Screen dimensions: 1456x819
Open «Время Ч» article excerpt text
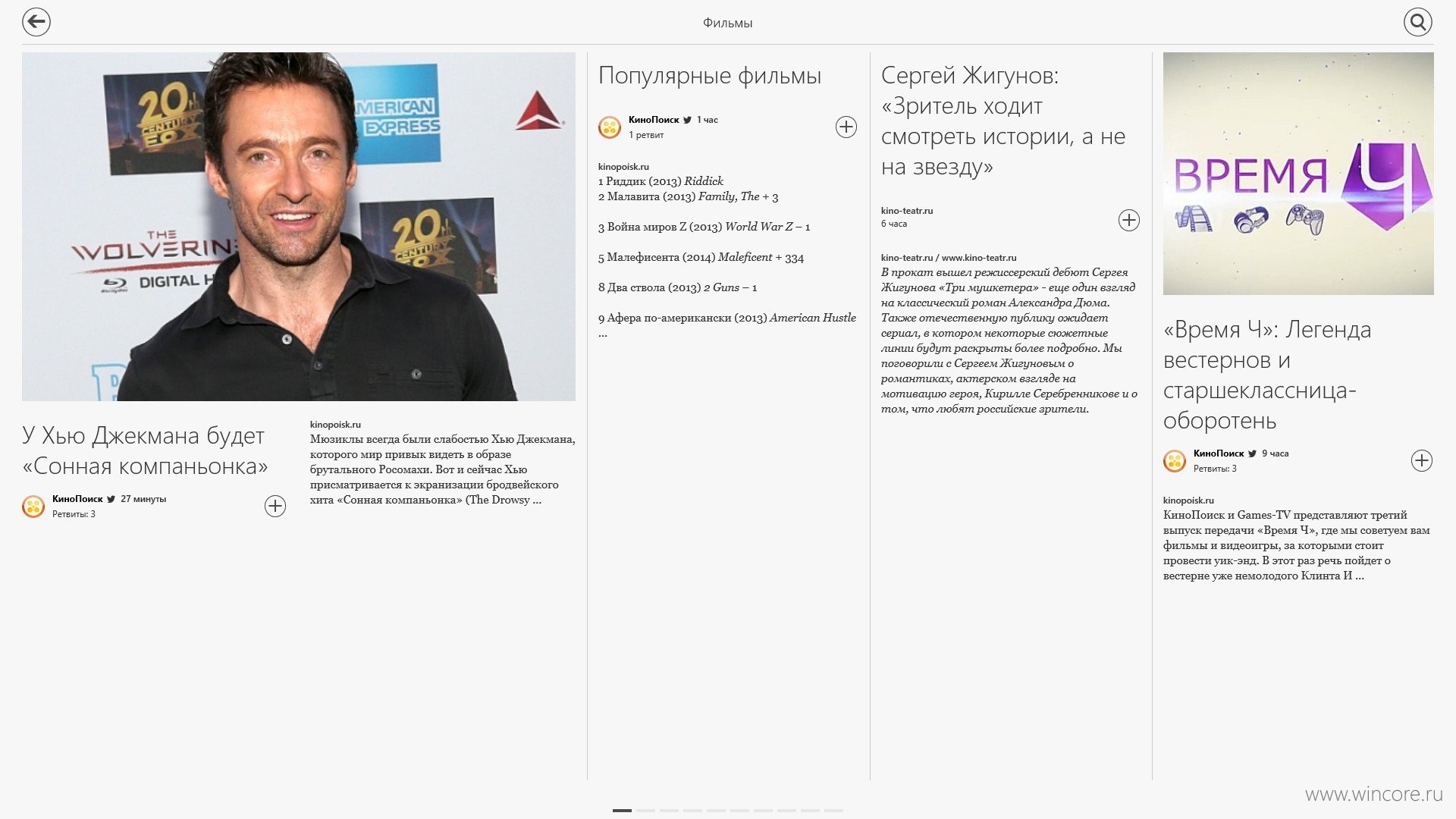coord(1297,545)
